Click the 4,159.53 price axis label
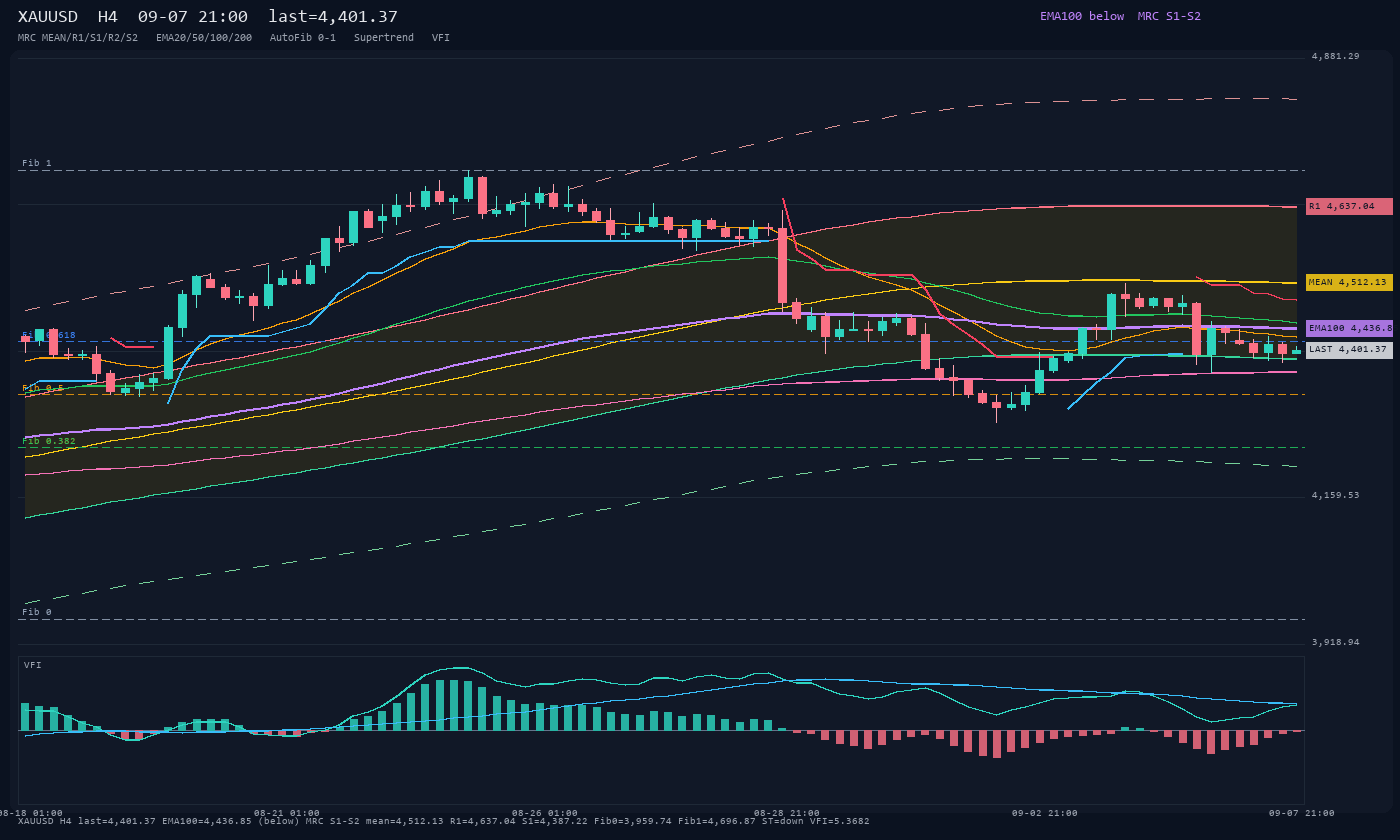This screenshot has width=1400, height=840. click(1336, 495)
